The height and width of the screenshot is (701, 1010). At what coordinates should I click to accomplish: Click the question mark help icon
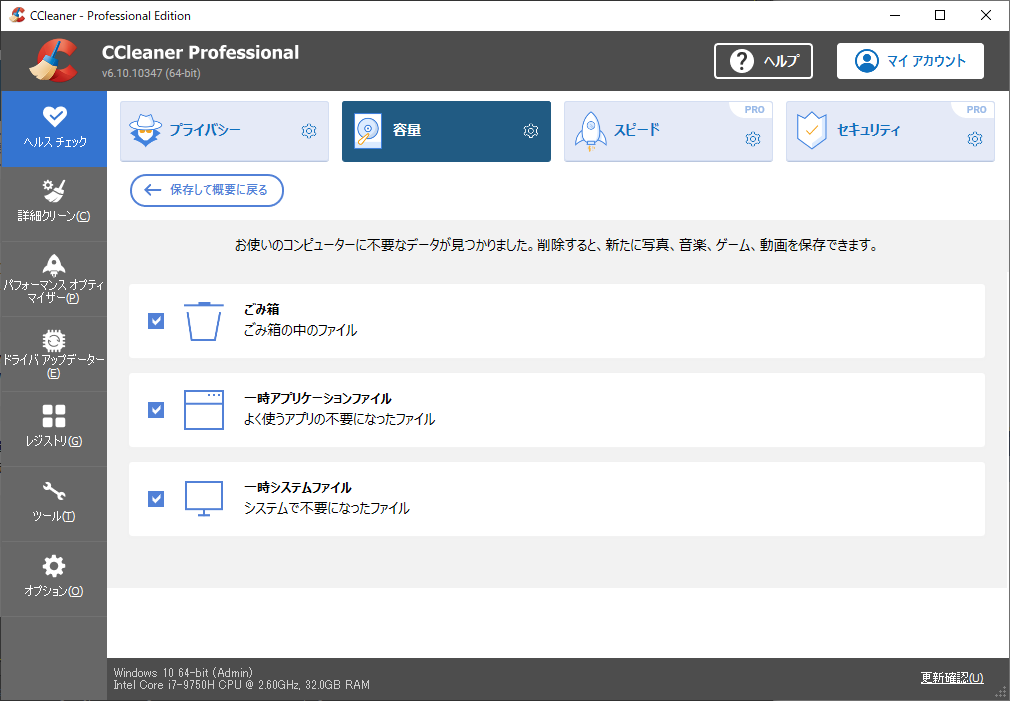[742, 61]
